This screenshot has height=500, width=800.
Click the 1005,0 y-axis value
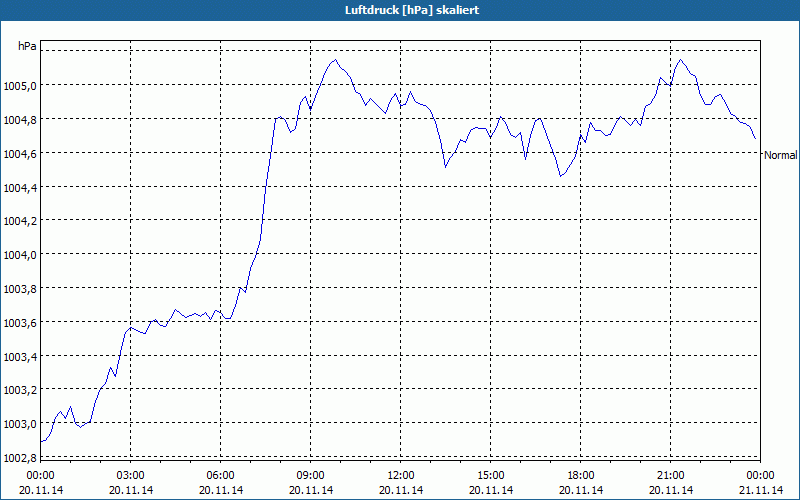[x=20, y=86]
